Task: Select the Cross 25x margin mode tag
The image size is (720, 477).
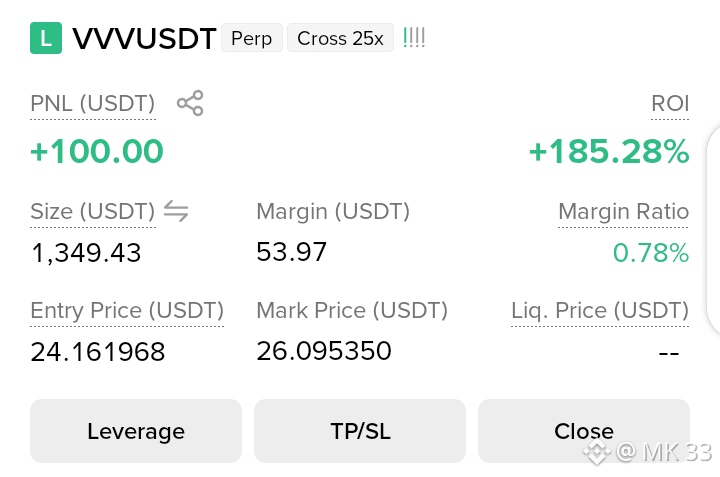Action: pyautogui.click(x=340, y=38)
